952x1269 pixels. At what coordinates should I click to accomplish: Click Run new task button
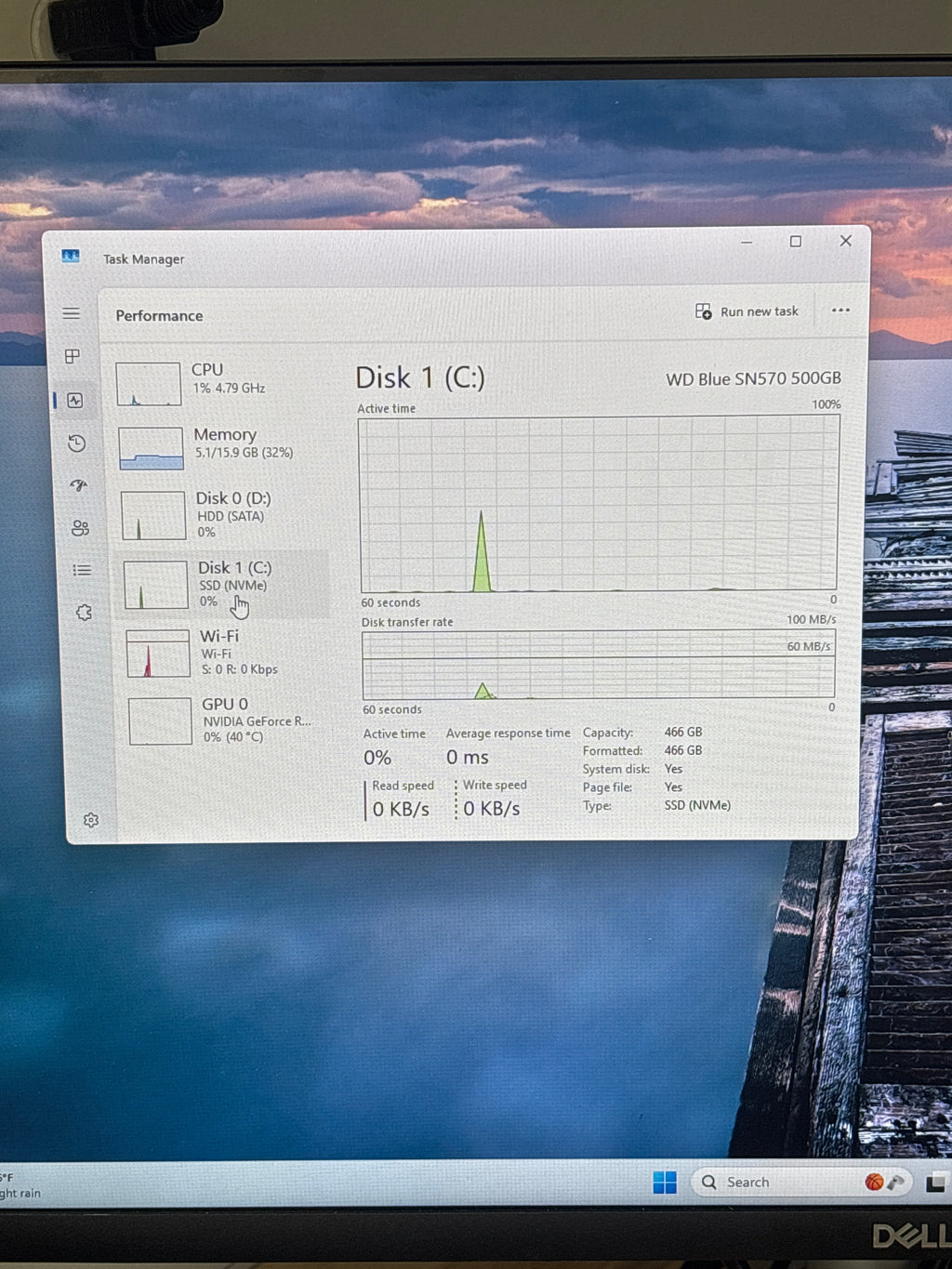[x=747, y=311]
